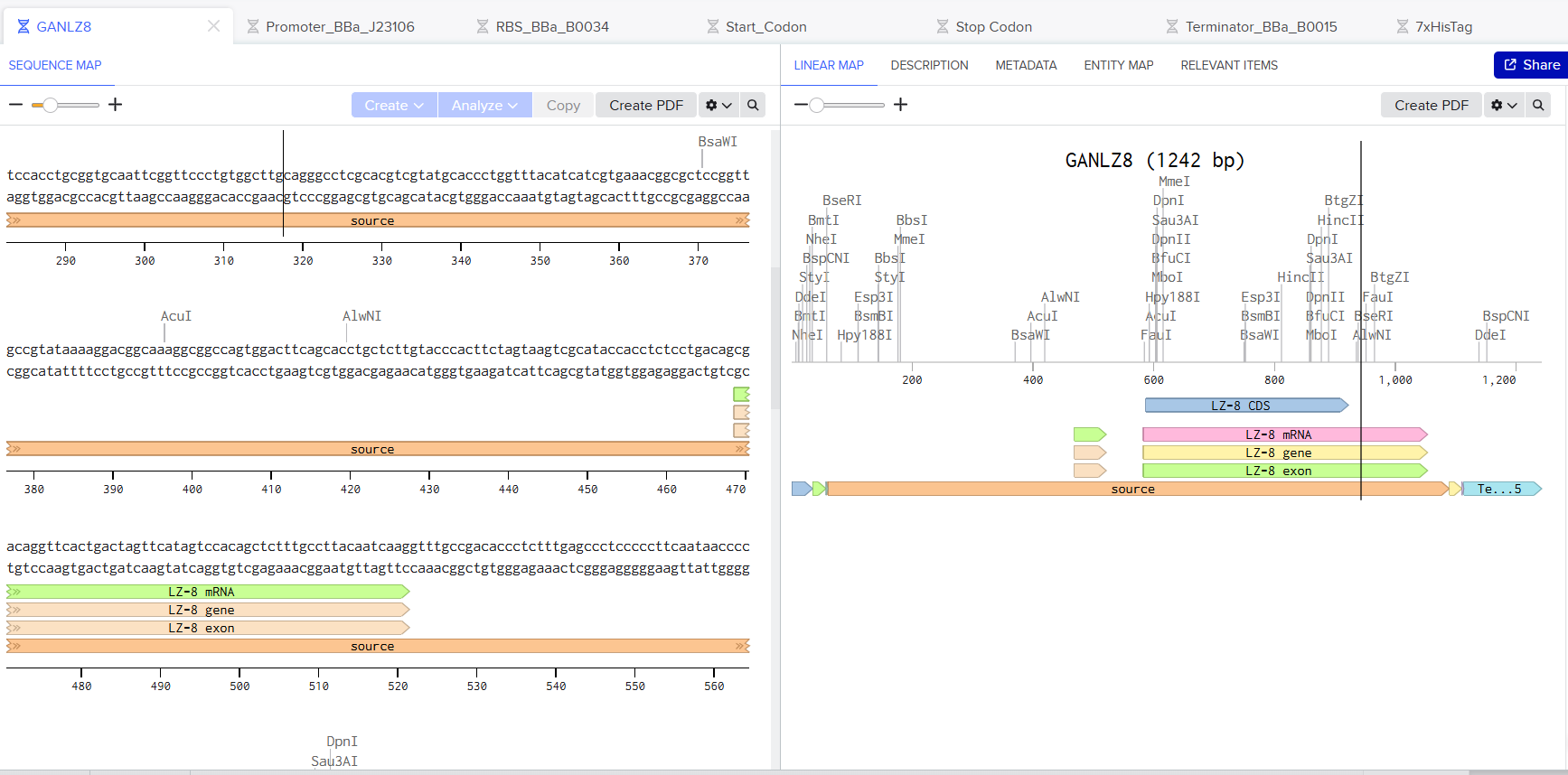Zoom out sequence map with minus icon

click(x=15, y=105)
